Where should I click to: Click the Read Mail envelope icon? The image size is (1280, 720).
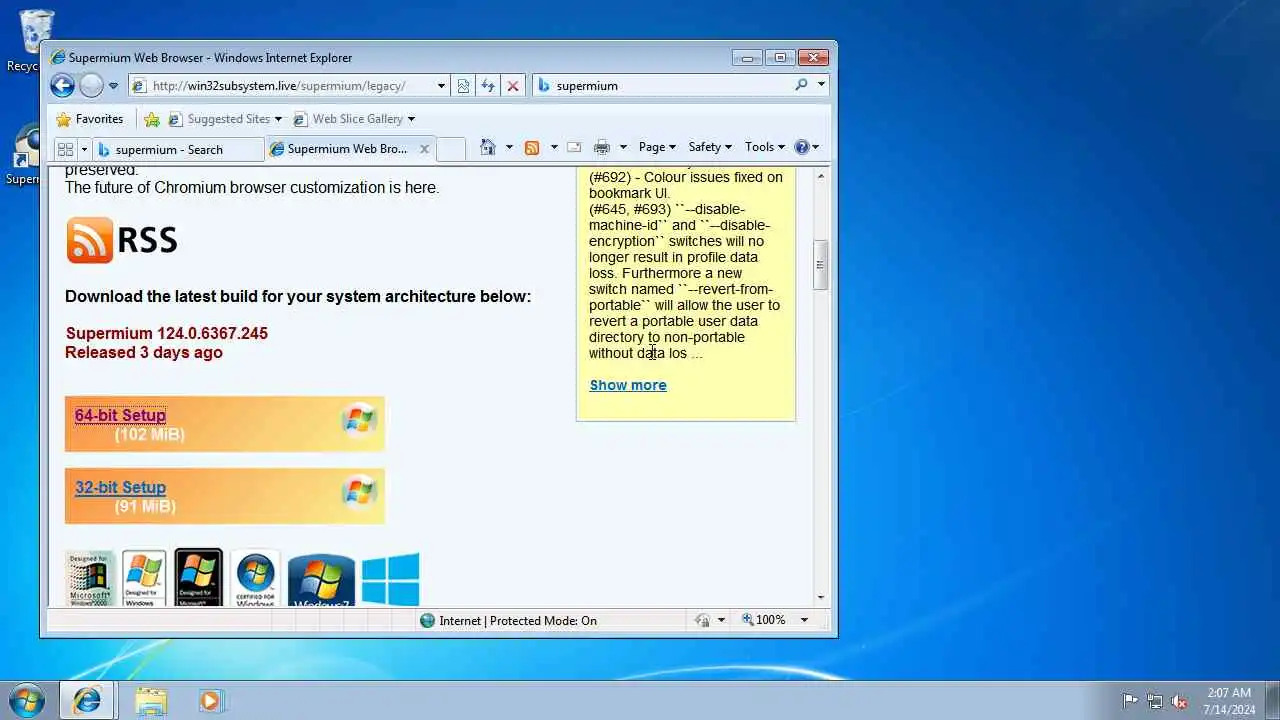pyautogui.click(x=574, y=147)
